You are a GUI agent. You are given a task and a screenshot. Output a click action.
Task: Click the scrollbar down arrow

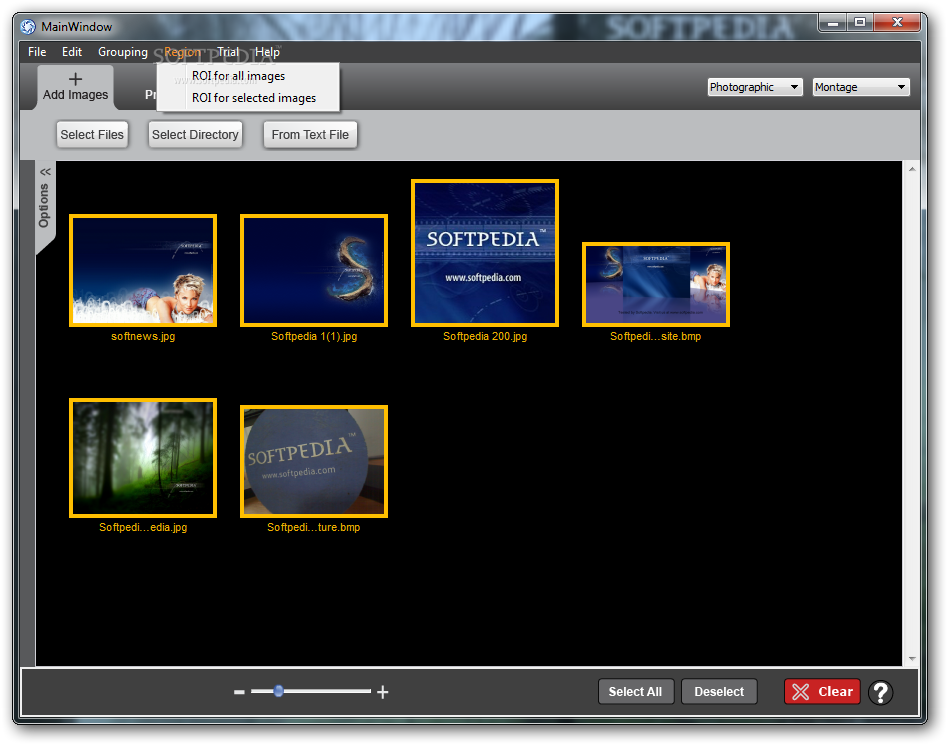point(912,659)
